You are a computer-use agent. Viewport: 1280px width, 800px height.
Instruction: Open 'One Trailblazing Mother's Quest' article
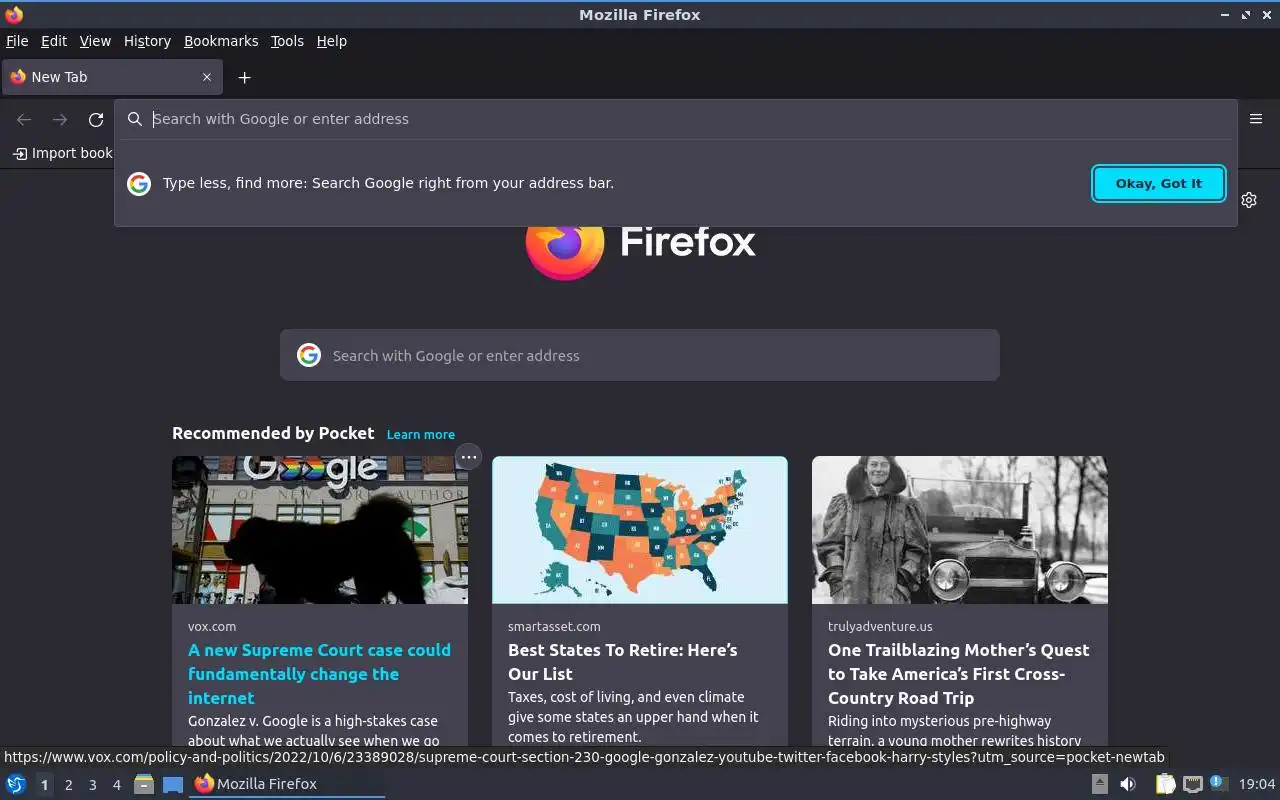pyautogui.click(x=959, y=674)
